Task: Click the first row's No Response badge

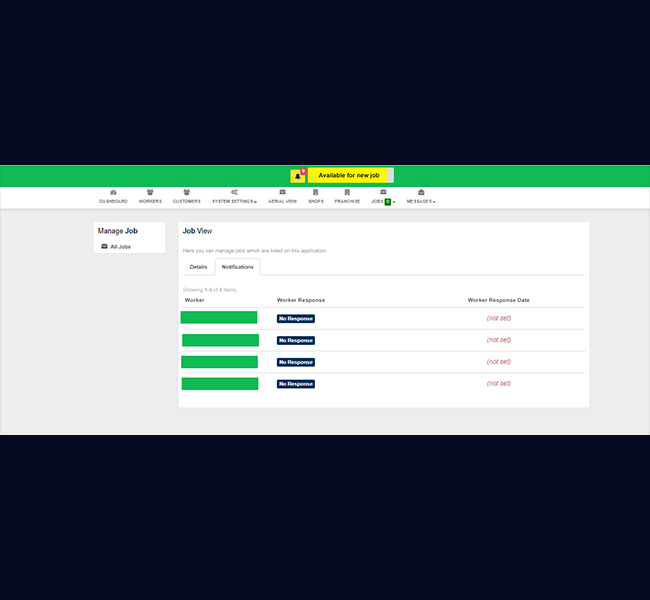Action: pyautogui.click(x=296, y=319)
